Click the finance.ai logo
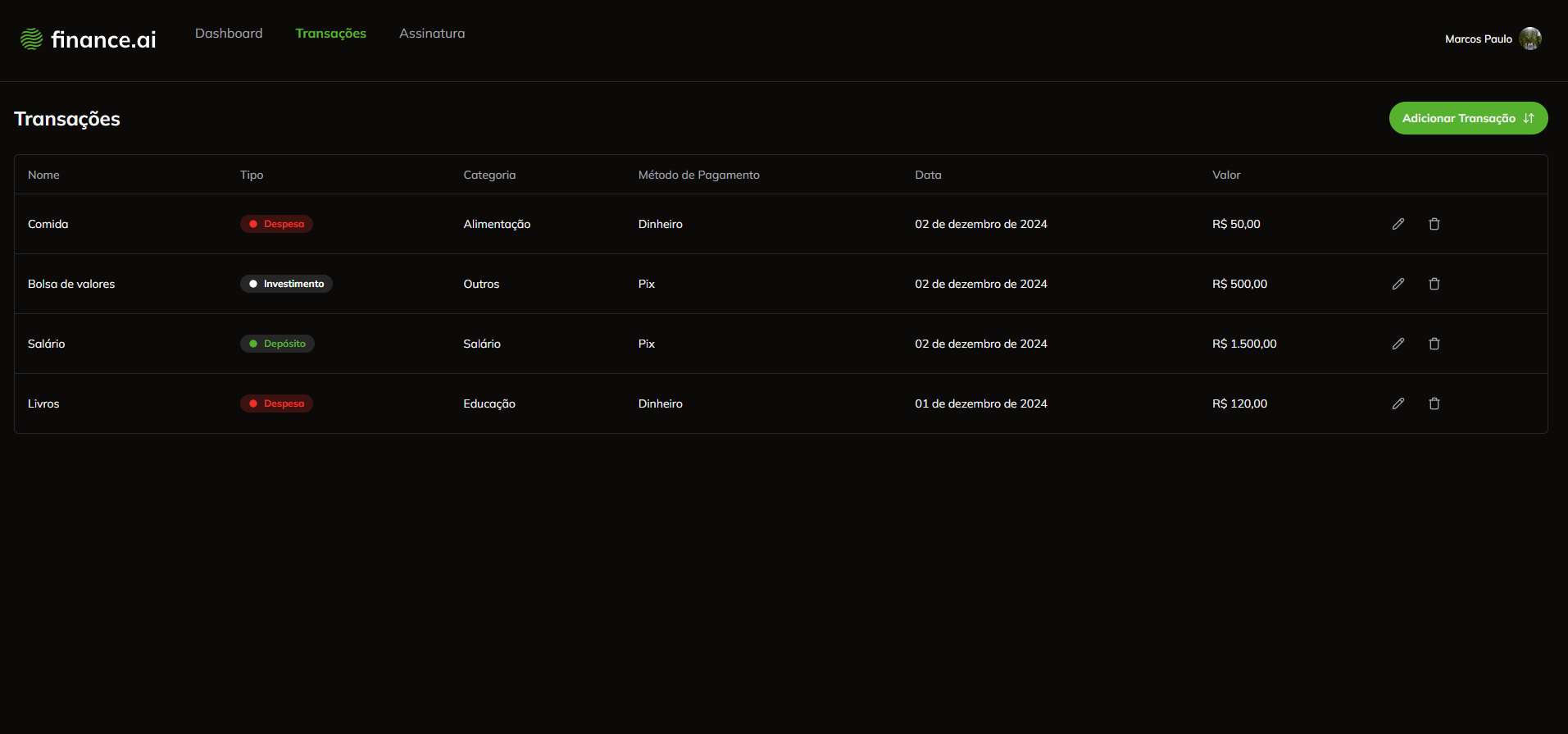This screenshot has height=734, width=1568. click(x=88, y=39)
